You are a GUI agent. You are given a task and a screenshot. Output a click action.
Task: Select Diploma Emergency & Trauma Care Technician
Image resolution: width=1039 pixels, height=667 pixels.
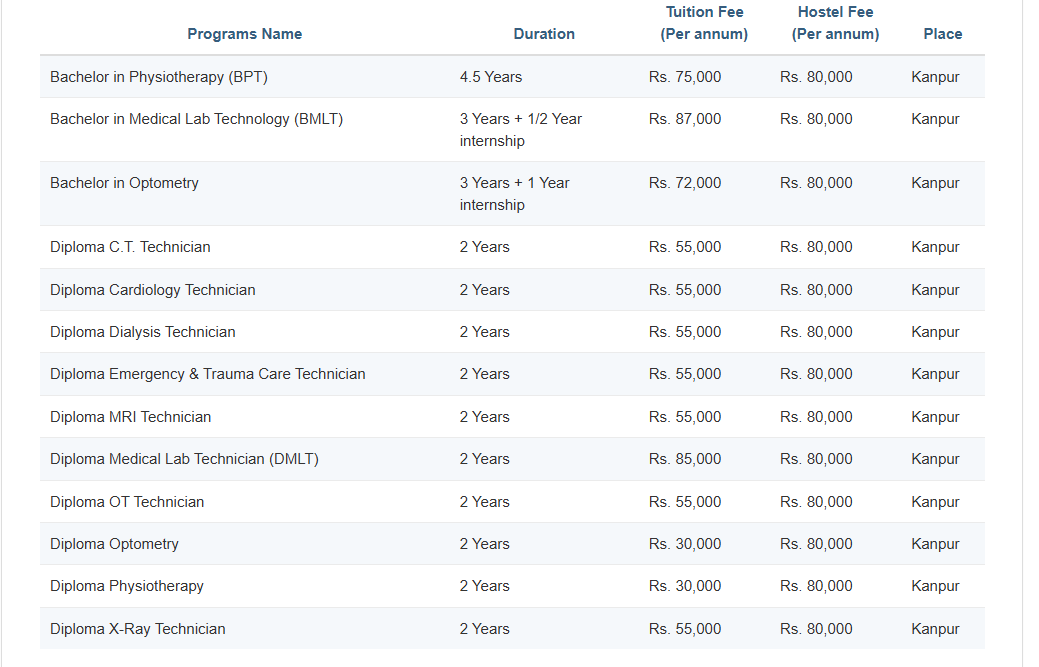208,374
